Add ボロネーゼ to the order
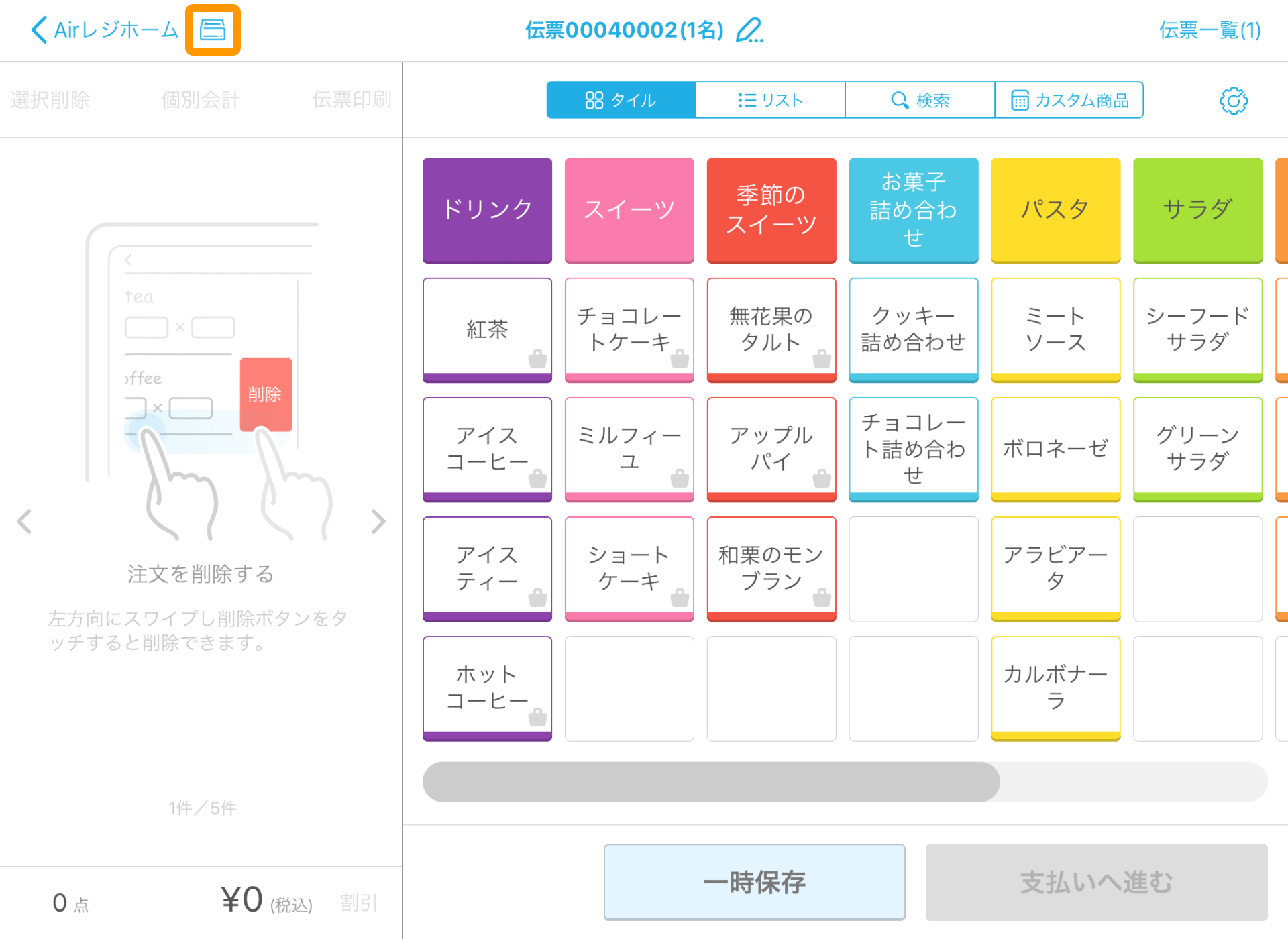This screenshot has width=1288, height=939. tap(1056, 449)
